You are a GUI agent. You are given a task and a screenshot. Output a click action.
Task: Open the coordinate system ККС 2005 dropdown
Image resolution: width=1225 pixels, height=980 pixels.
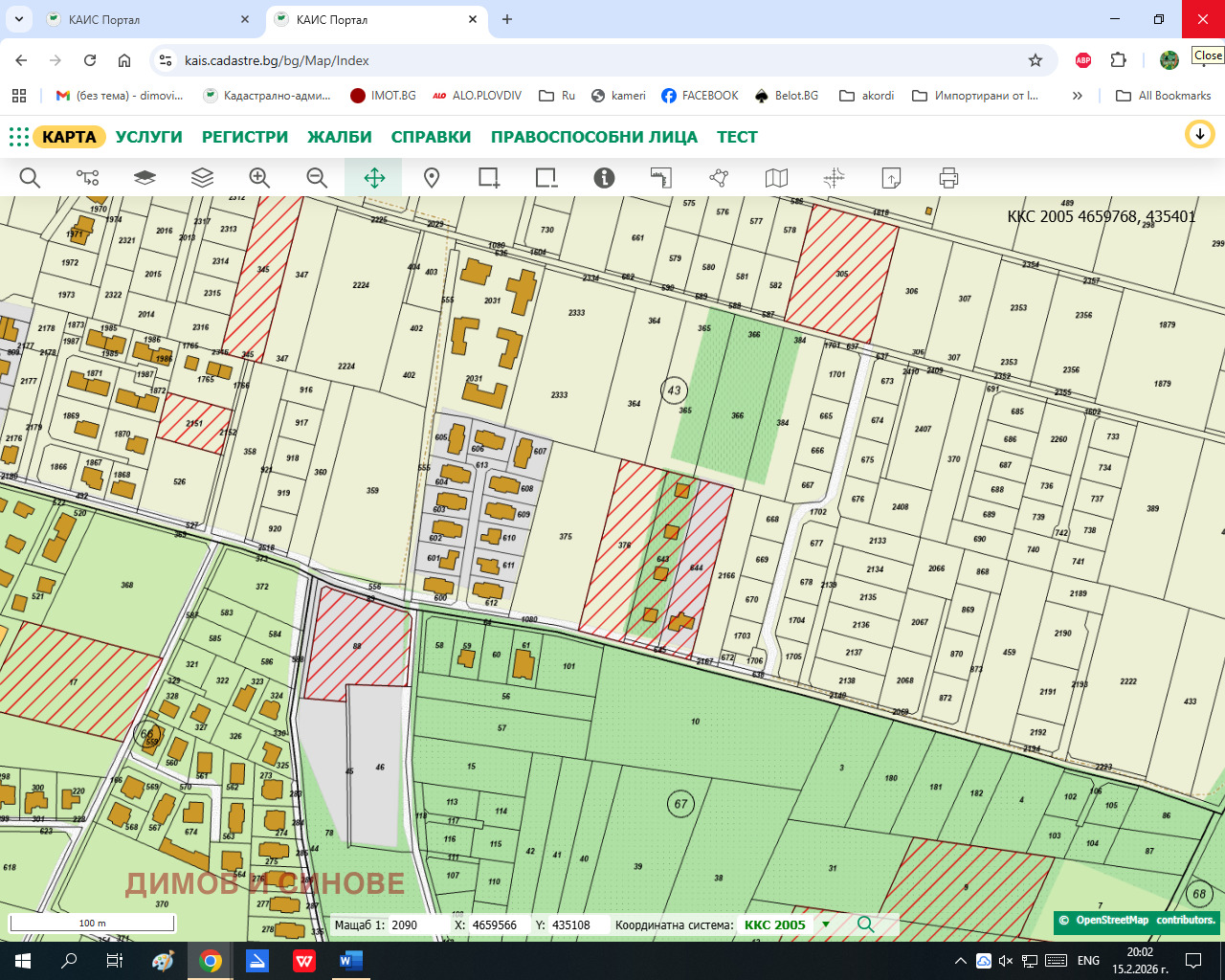coord(825,924)
